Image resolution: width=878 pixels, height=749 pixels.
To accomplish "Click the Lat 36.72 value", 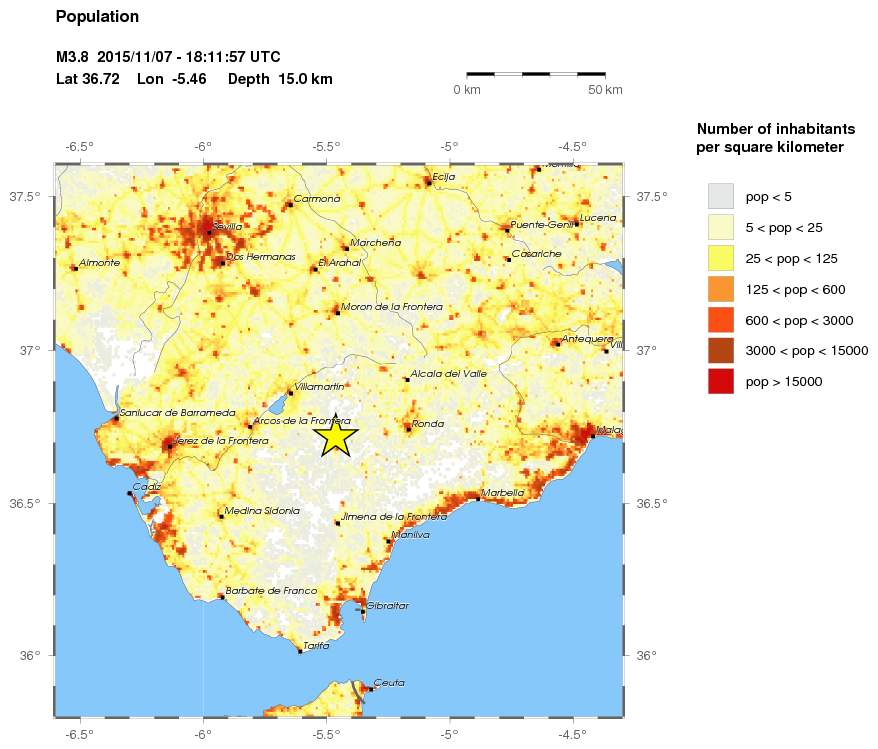I will tap(88, 79).
